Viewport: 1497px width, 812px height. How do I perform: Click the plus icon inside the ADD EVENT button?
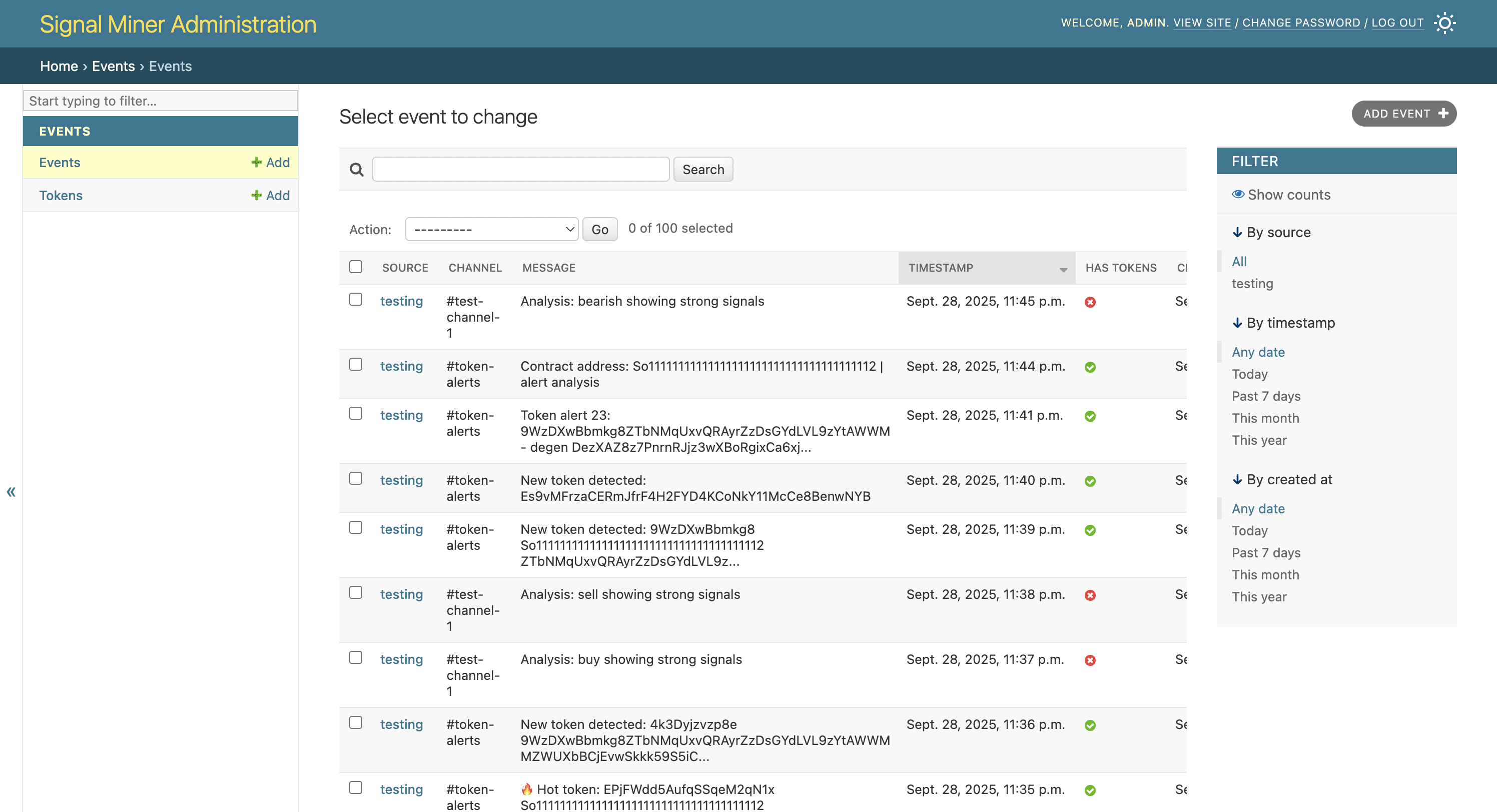[x=1444, y=114]
